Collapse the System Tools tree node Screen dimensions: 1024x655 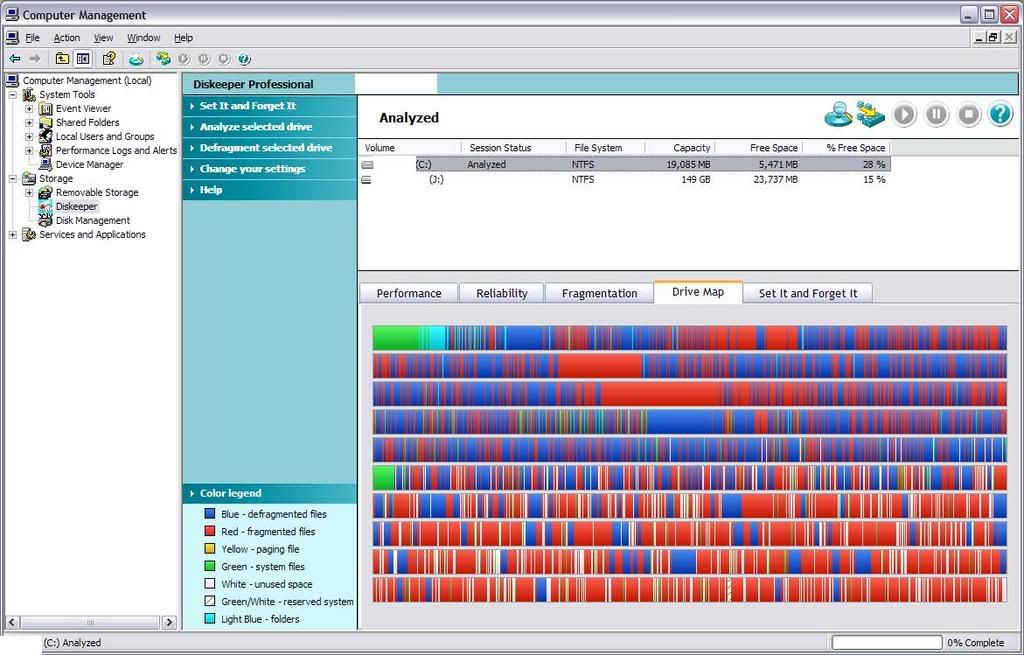12,95
